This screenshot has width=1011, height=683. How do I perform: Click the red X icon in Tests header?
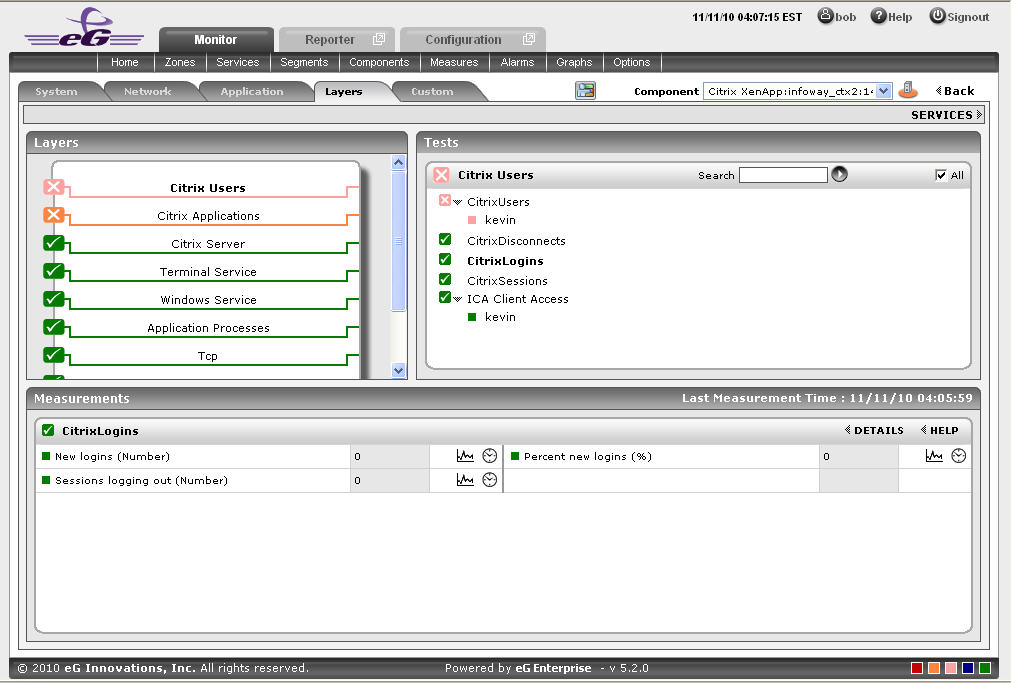[x=441, y=175]
